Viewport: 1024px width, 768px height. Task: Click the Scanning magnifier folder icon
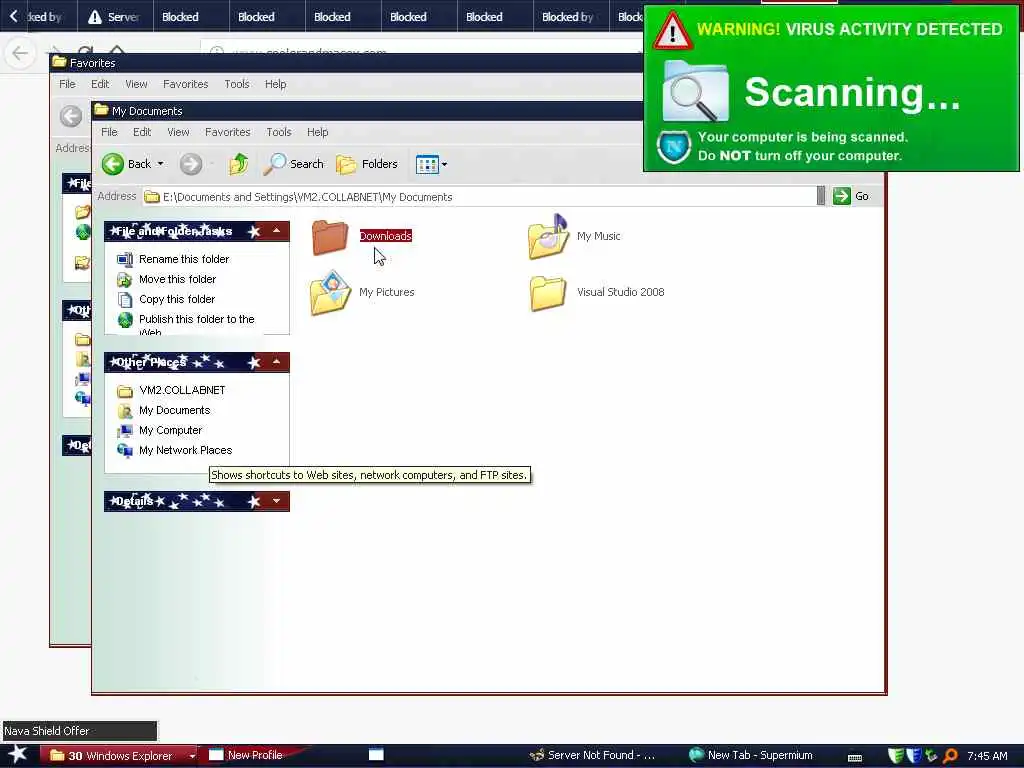(x=696, y=91)
